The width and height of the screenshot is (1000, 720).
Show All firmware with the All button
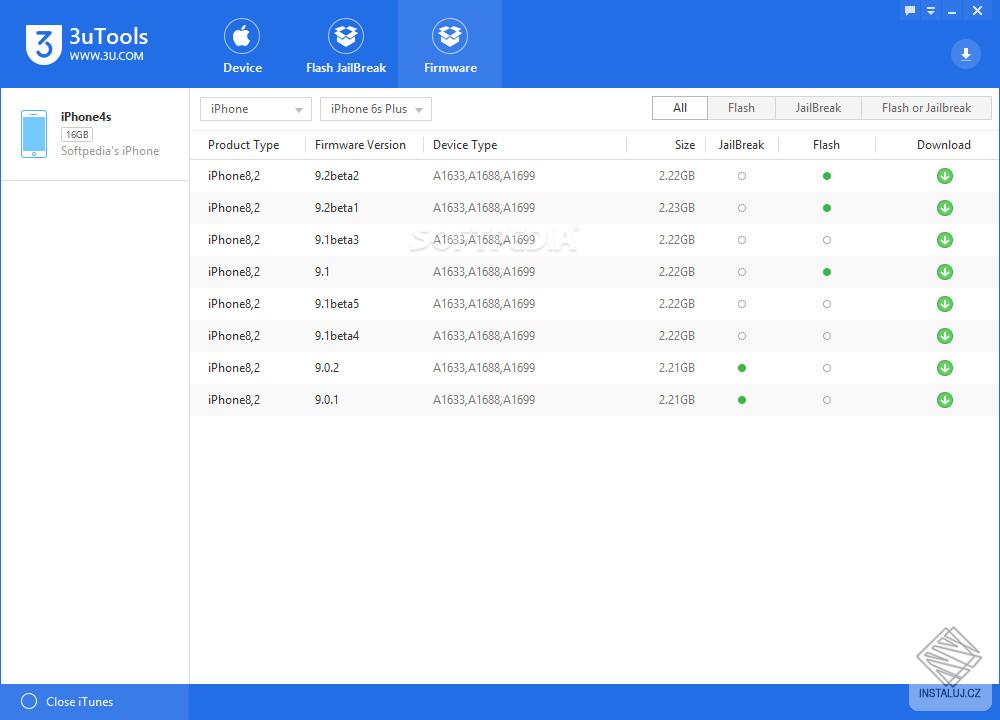coord(680,108)
